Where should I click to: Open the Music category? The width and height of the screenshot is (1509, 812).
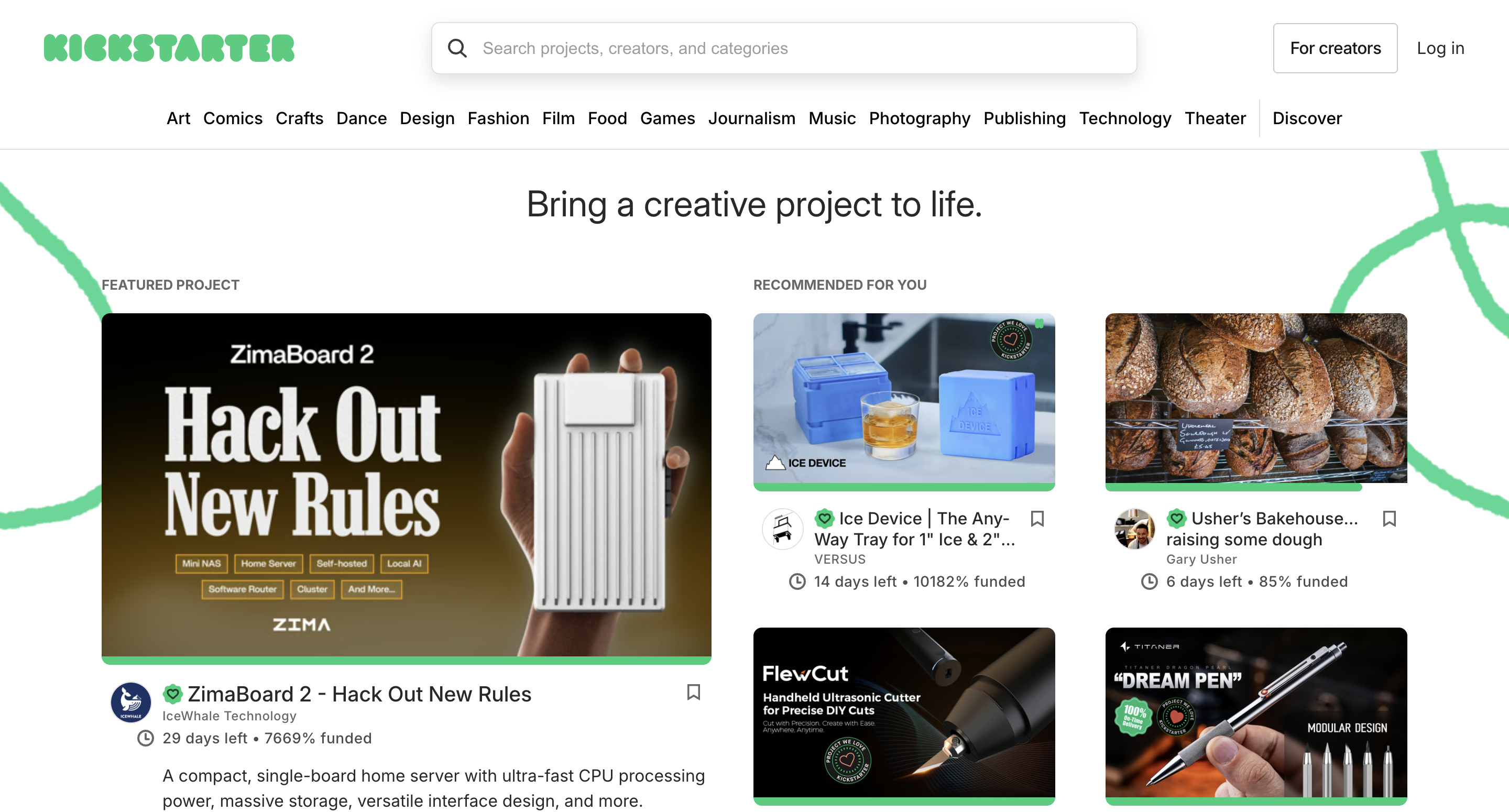click(833, 118)
